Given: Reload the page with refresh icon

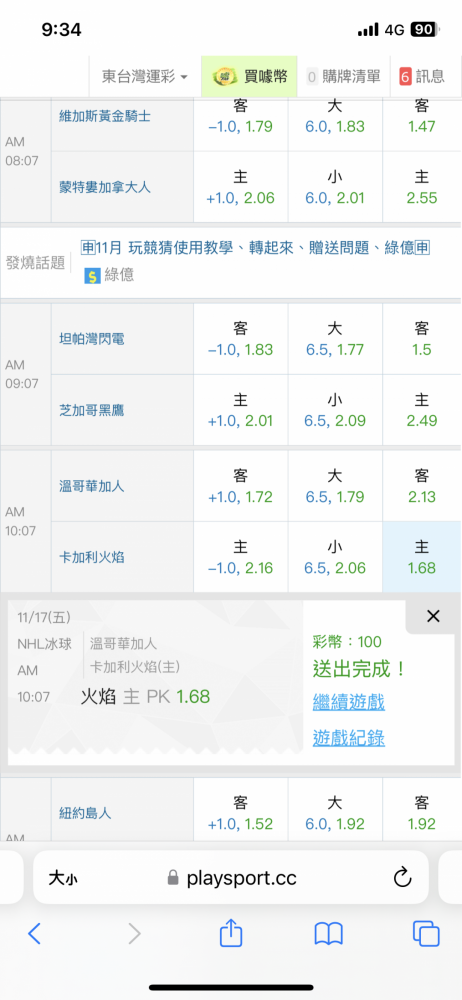Looking at the screenshot, I should pos(402,878).
